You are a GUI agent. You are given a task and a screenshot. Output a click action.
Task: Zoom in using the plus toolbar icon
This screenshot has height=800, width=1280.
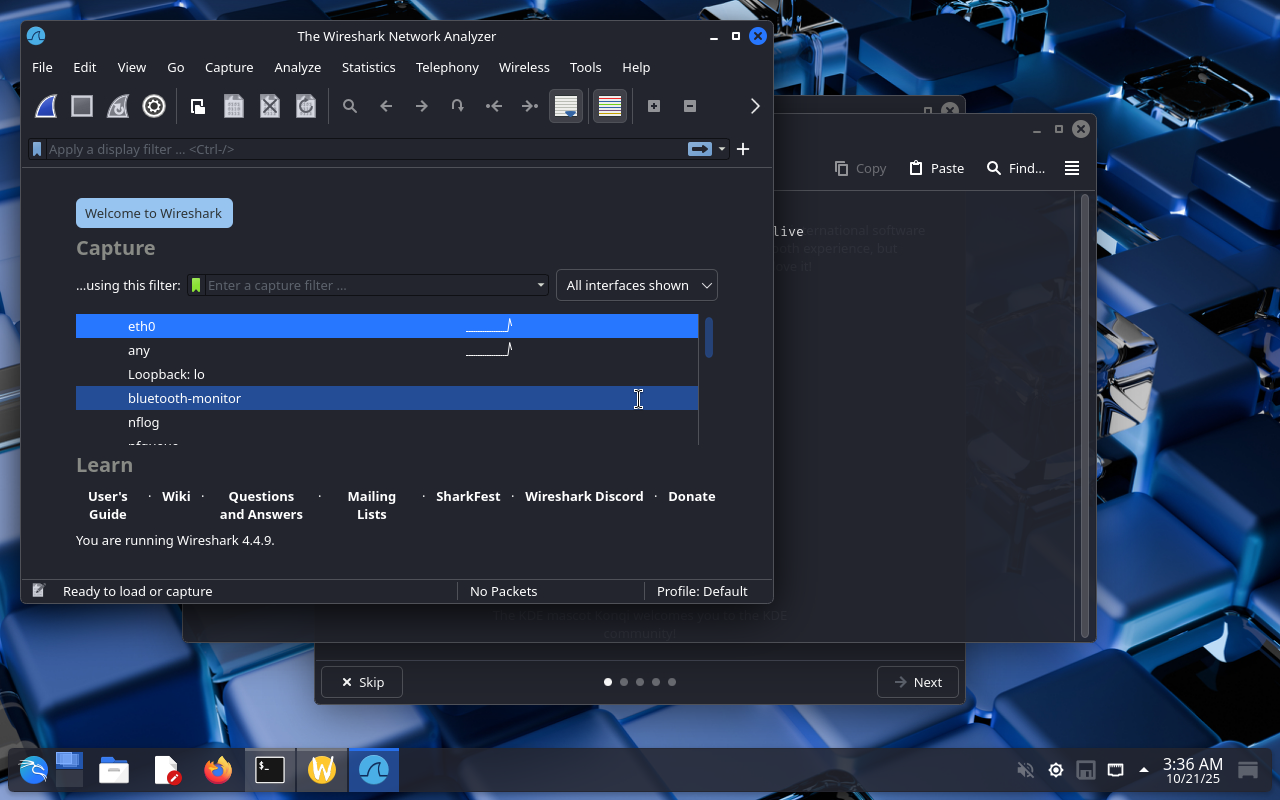pyautogui.click(x=654, y=106)
